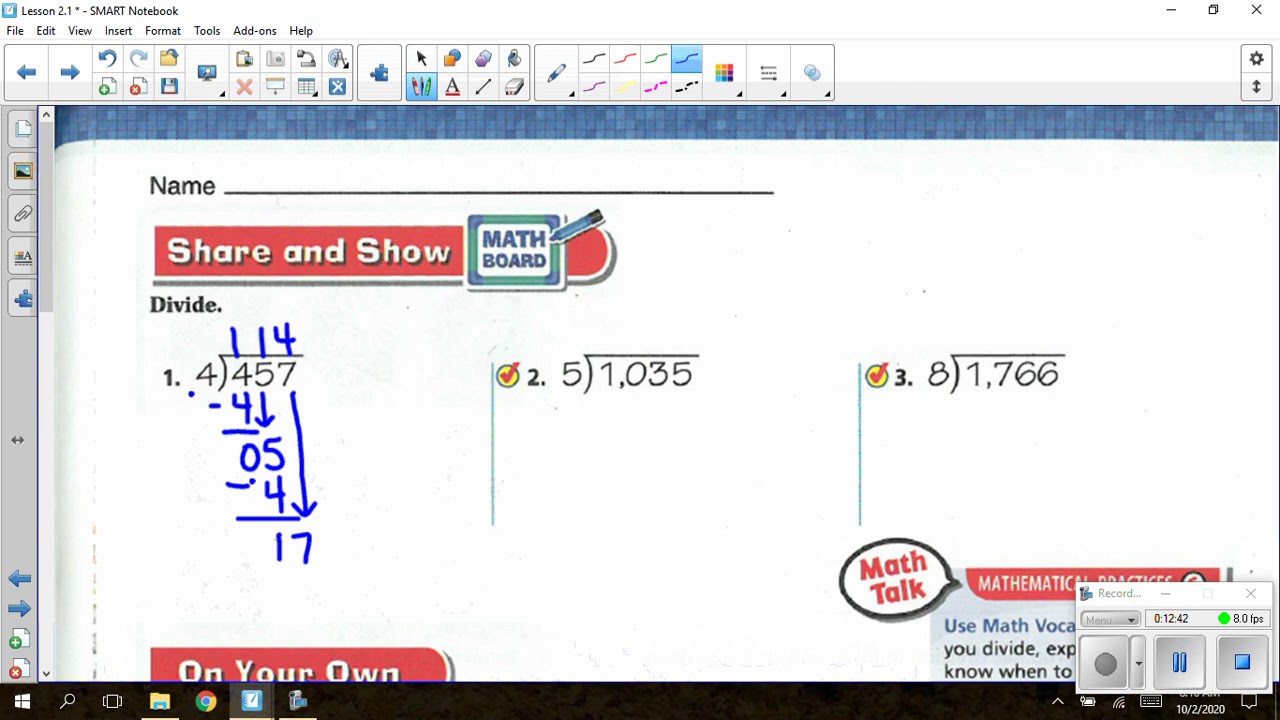Open the add-ons puzzle piece in toolbar

379,73
